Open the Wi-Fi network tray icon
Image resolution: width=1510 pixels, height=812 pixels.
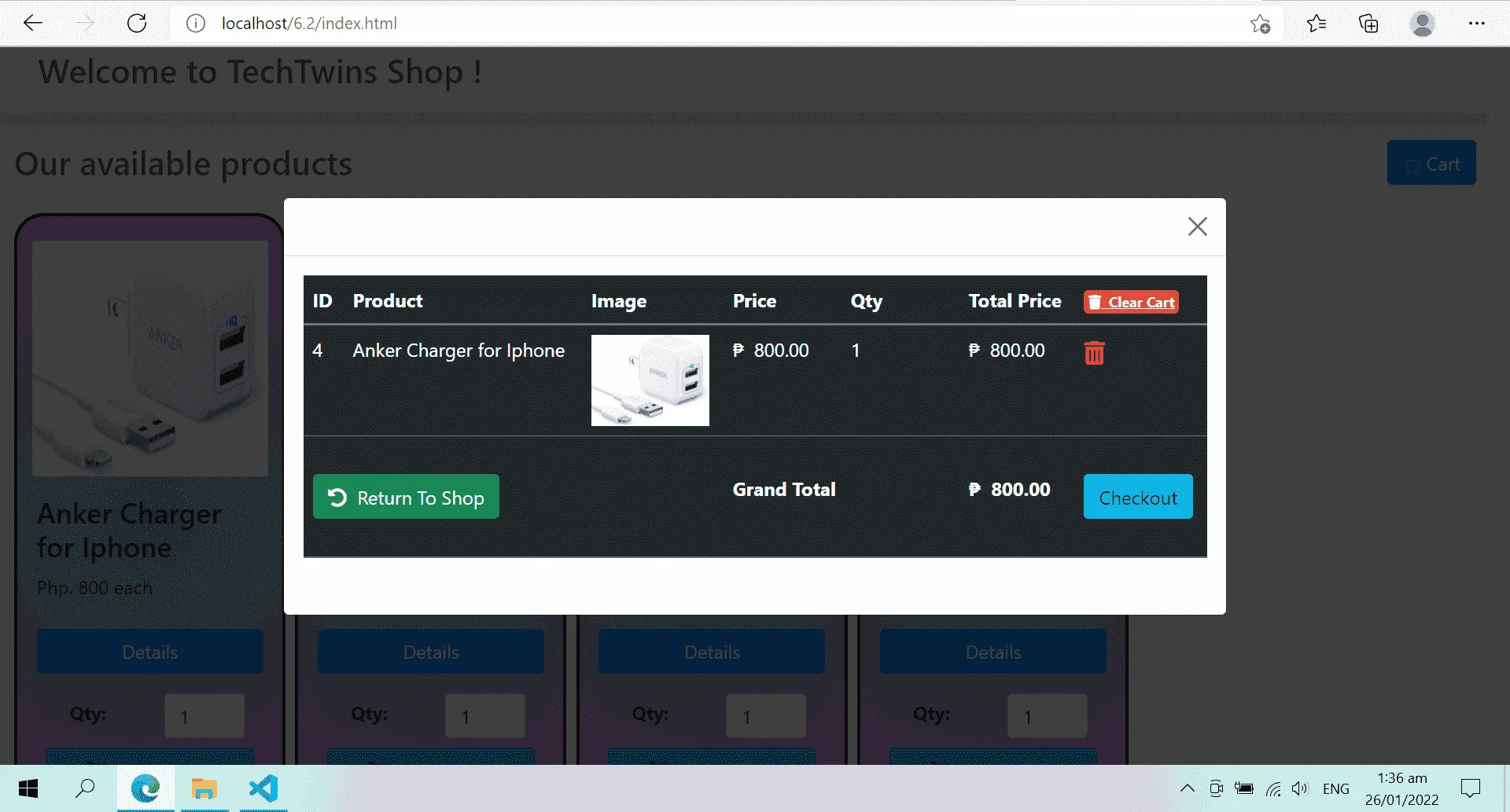(1273, 788)
